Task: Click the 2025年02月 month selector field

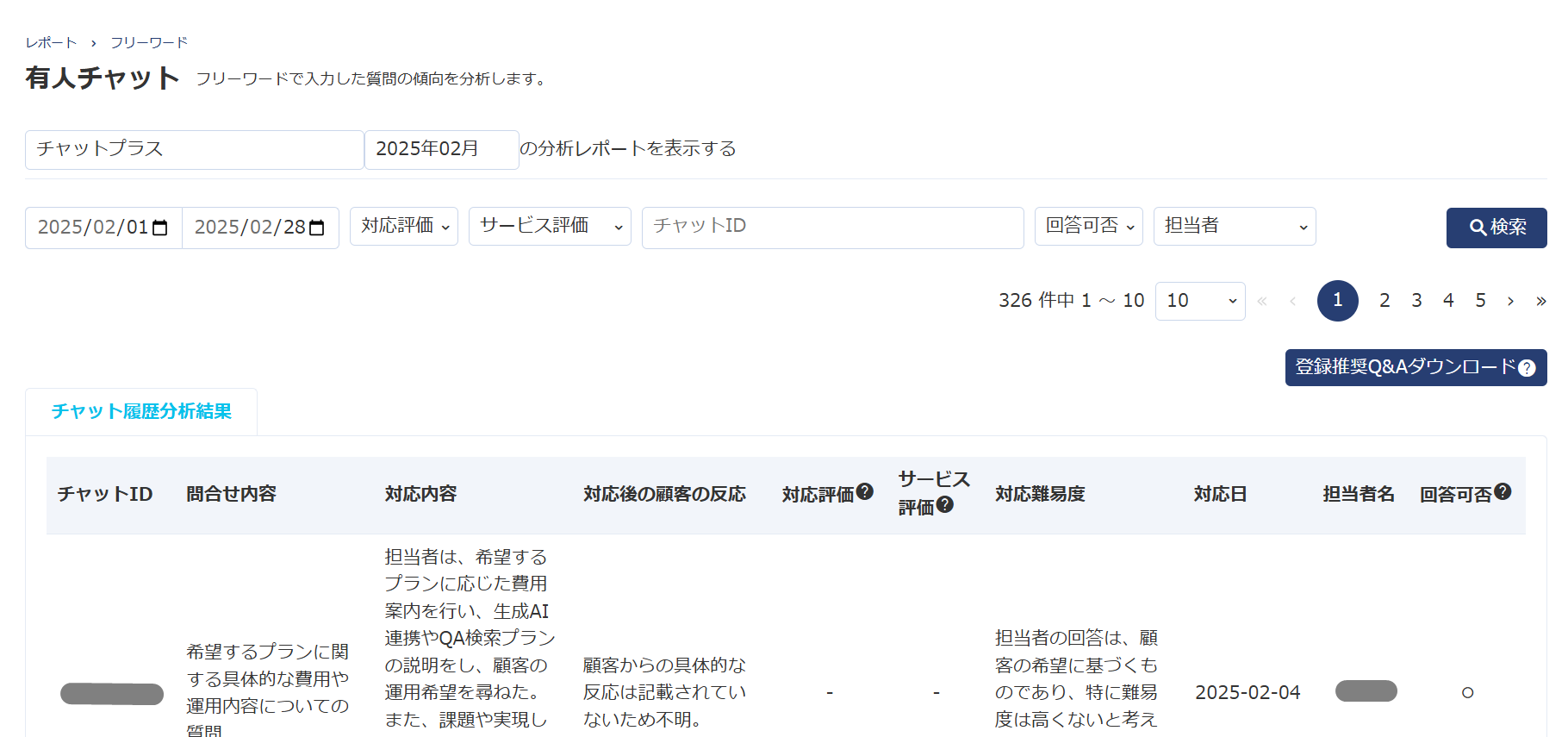Action: point(441,149)
